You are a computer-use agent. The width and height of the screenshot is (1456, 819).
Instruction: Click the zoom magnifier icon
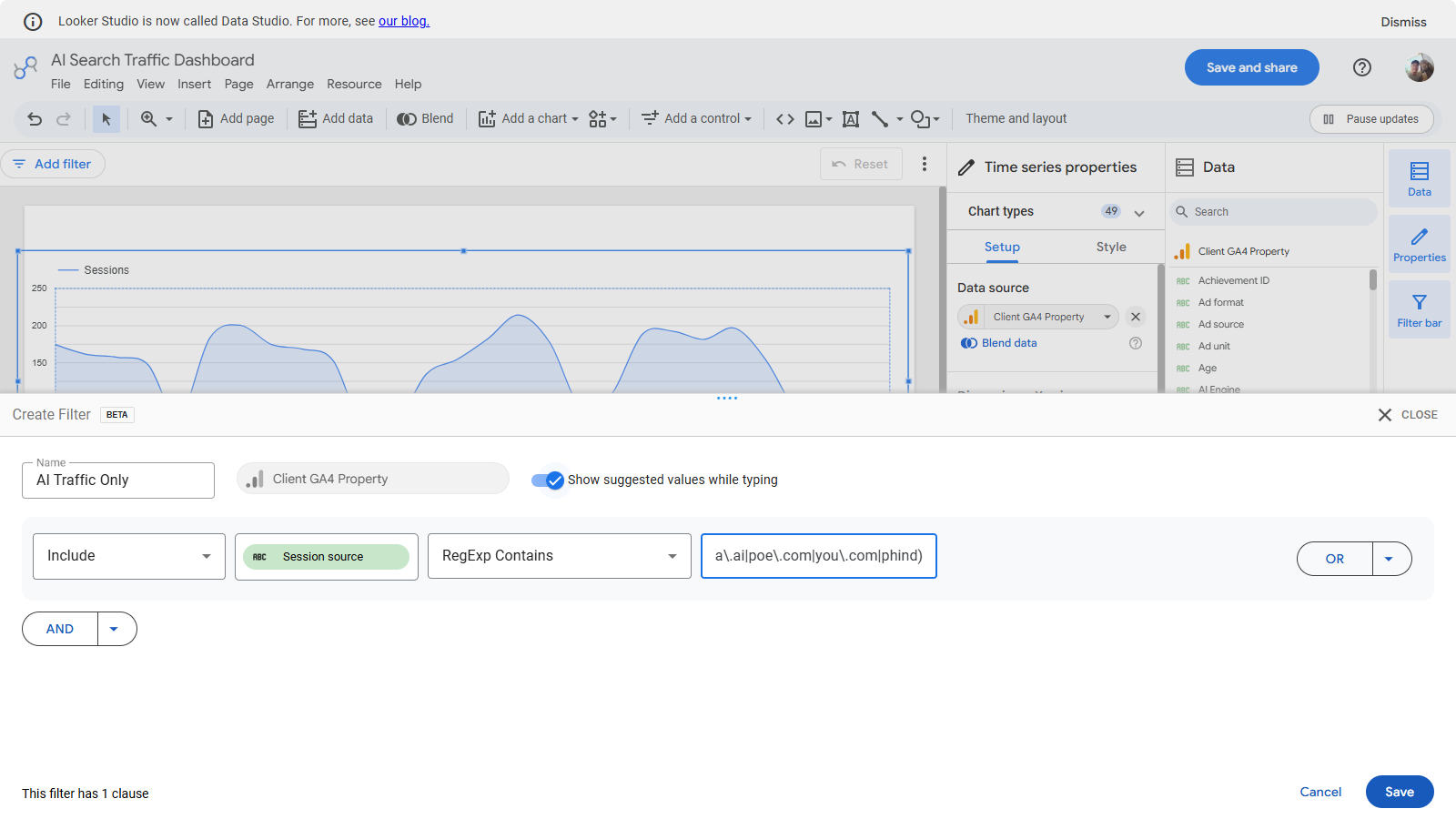pyautogui.click(x=148, y=119)
